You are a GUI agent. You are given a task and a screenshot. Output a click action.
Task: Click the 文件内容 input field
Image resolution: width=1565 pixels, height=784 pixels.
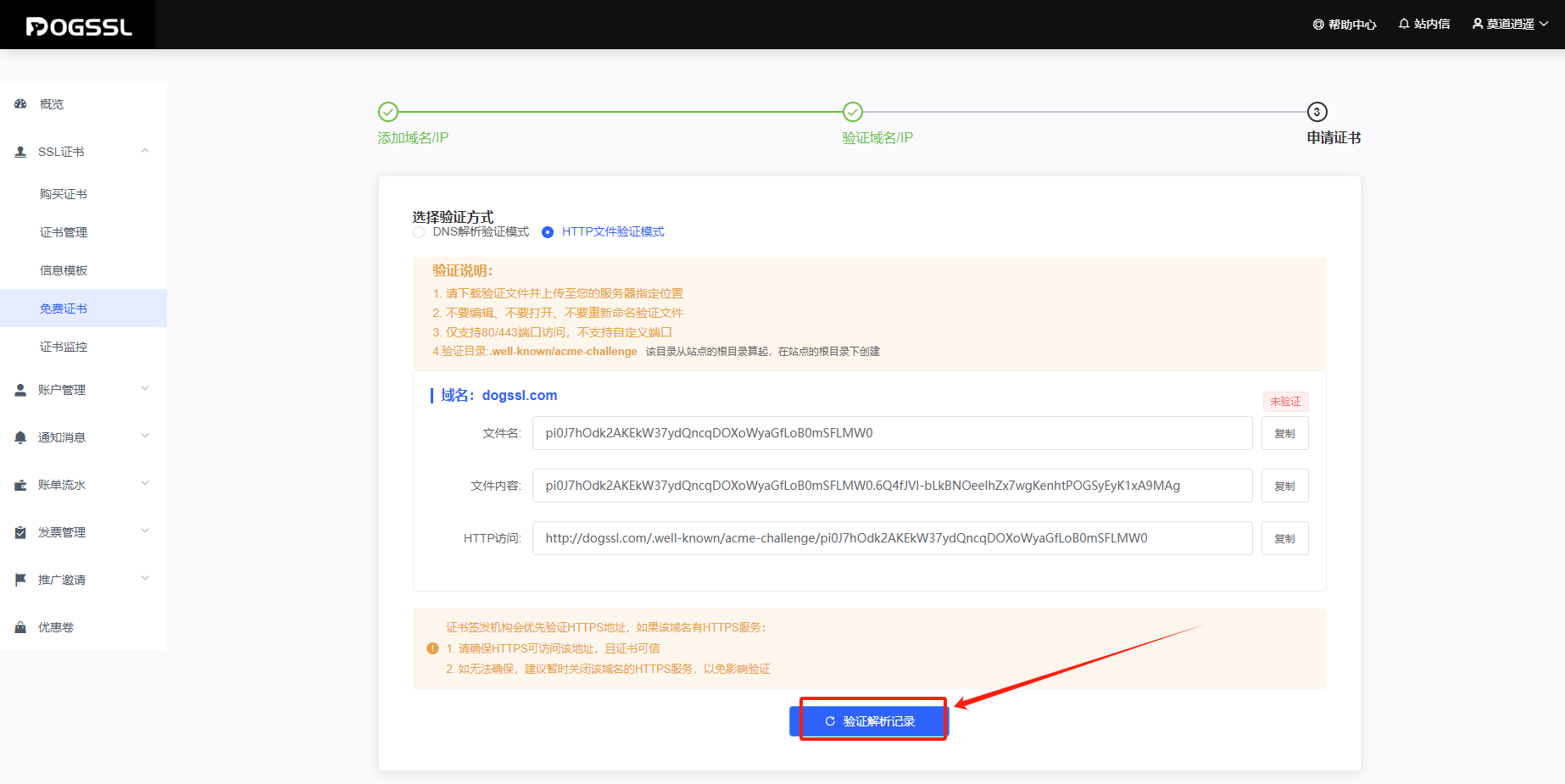(892, 486)
